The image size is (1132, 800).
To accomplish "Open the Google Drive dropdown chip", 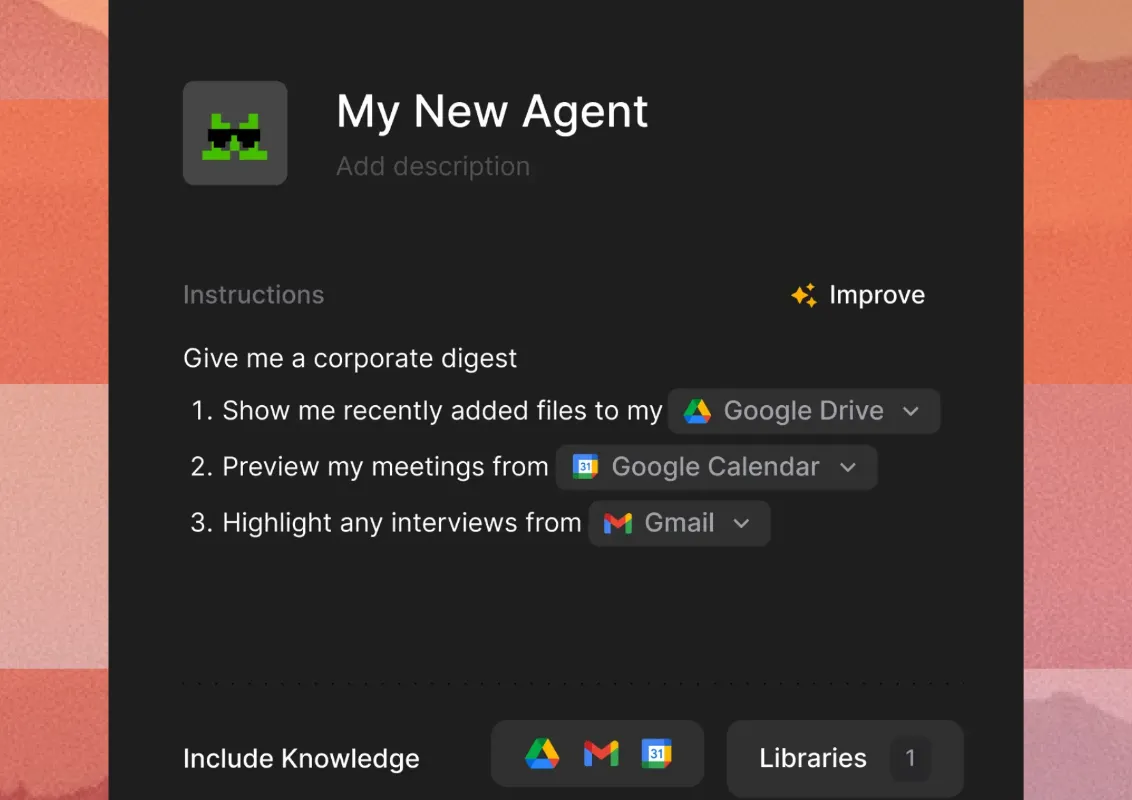I will point(804,411).
